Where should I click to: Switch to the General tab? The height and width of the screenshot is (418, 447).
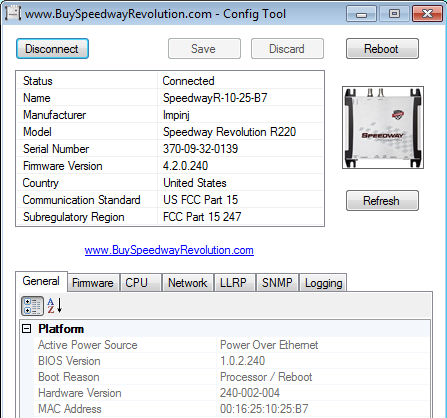coord(41,281)
